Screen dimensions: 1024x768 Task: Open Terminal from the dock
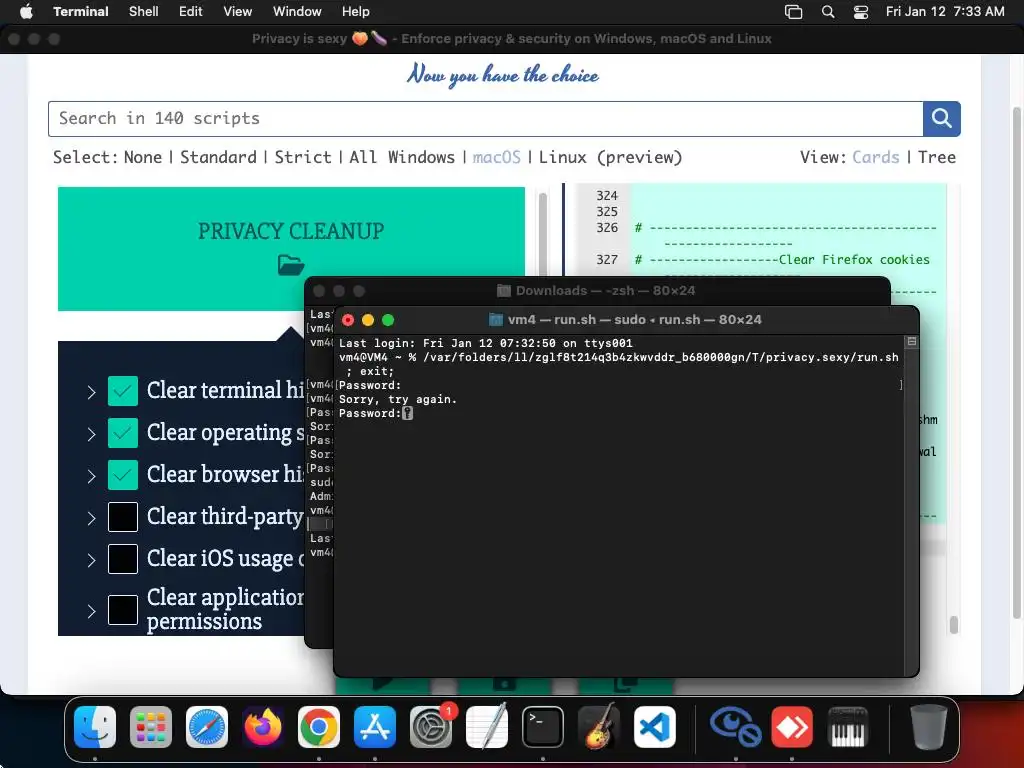543,727
